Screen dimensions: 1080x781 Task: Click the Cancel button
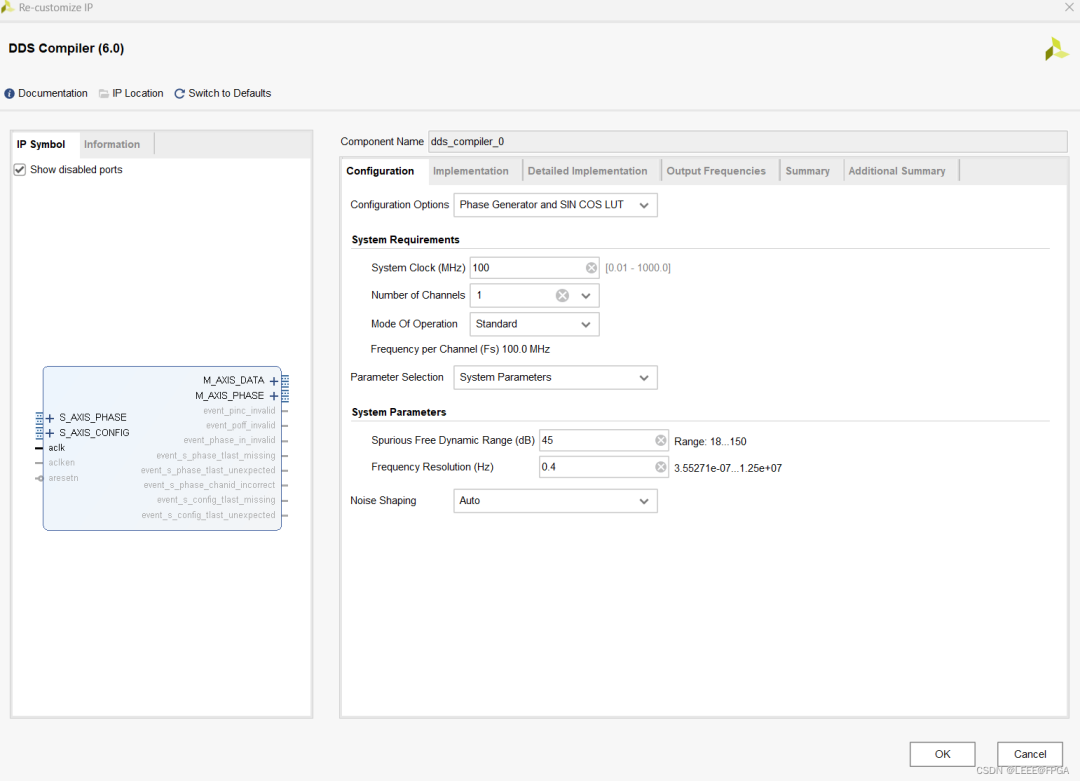coord(1030,754)
